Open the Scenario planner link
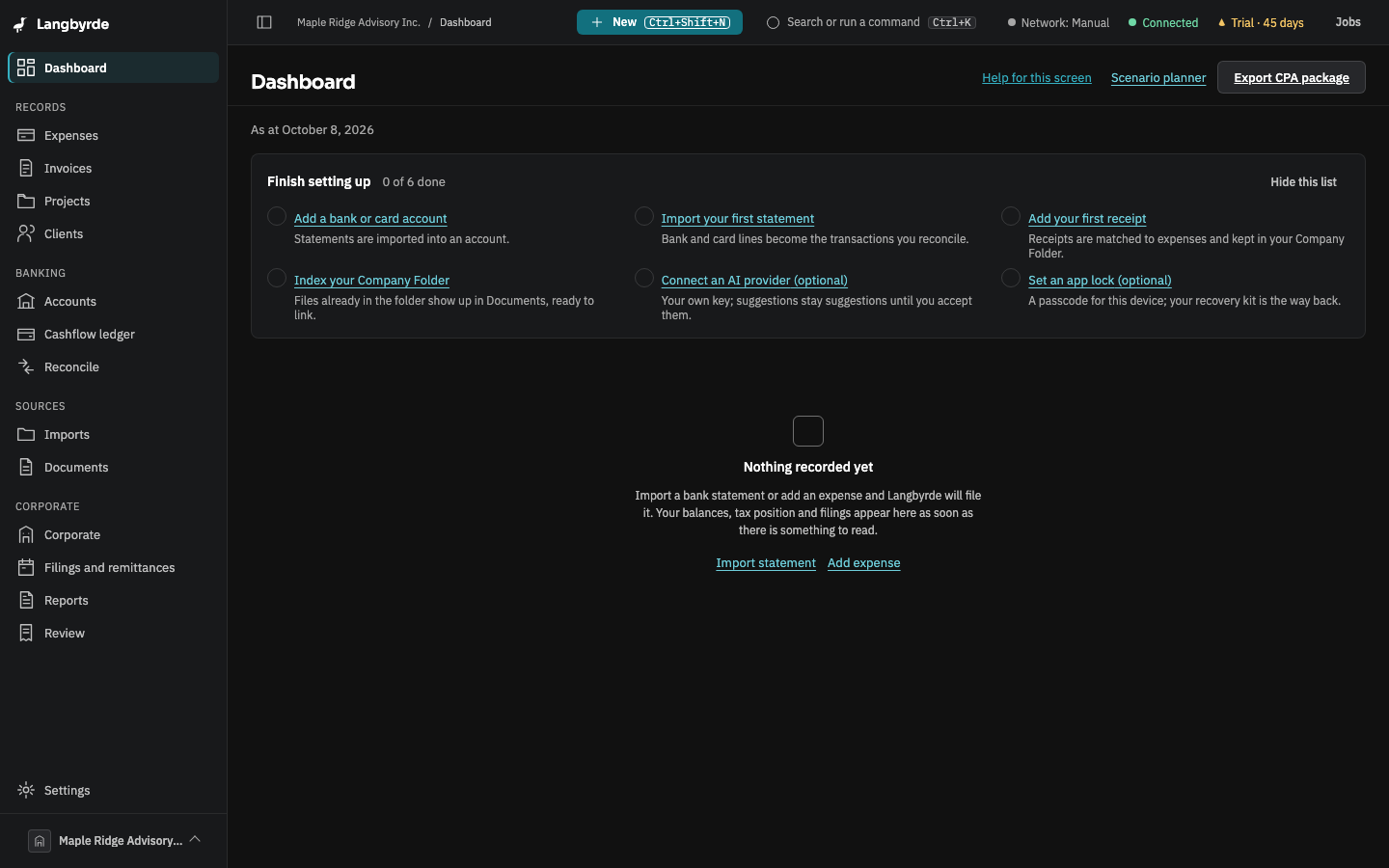1389x868 pixels. tap(1158, 77)
